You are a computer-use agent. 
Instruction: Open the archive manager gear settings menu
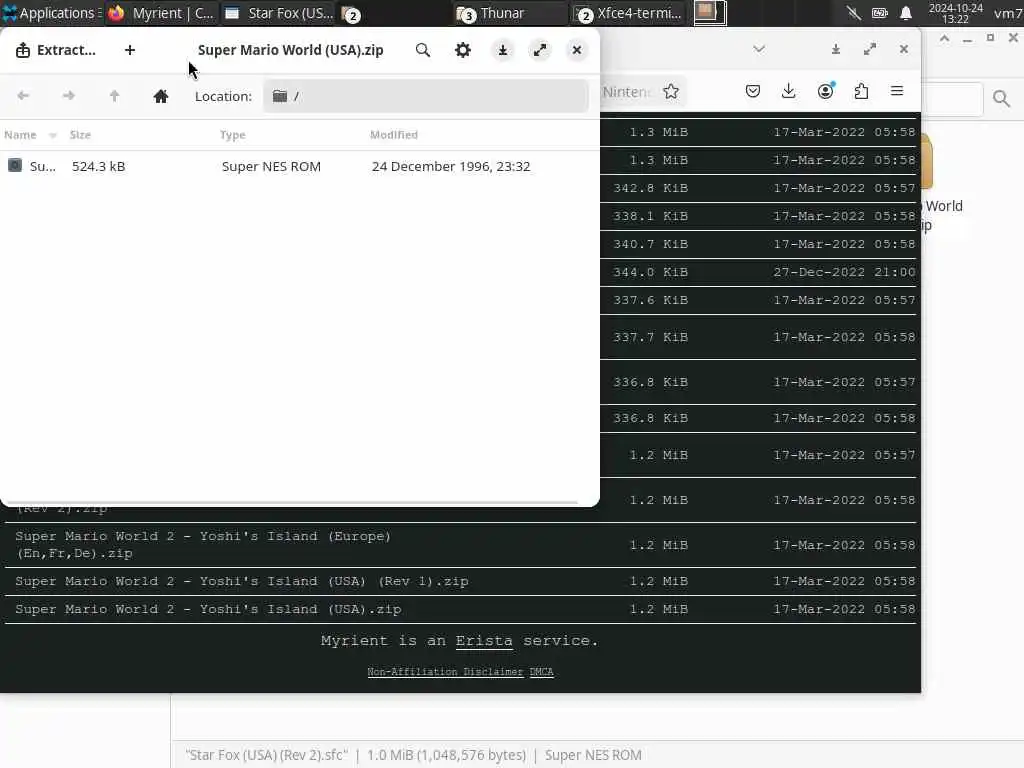pyautogui.click(x=463, y=50)
